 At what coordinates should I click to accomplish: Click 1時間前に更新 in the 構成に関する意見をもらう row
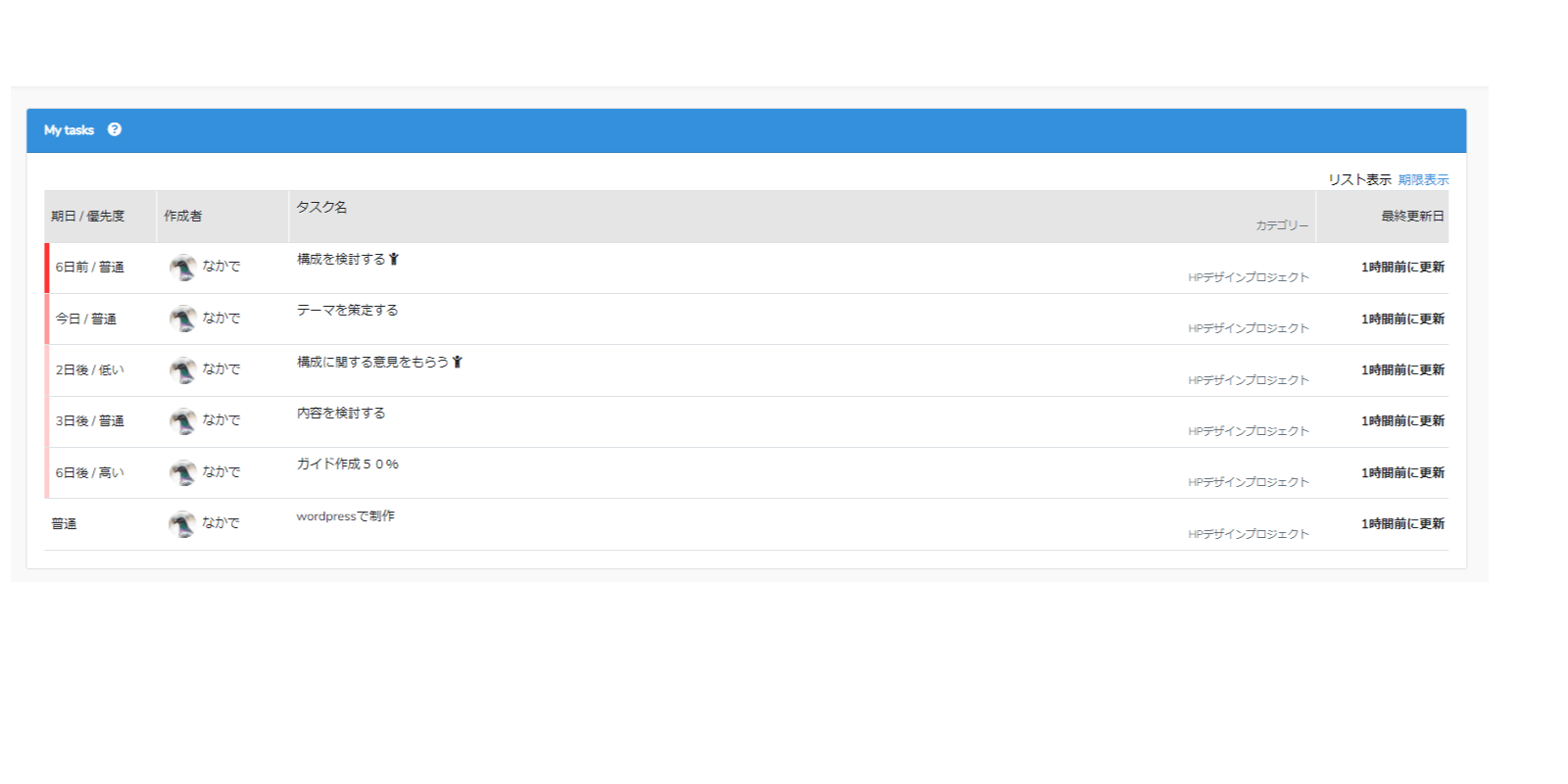click(x=1402, y=369)
